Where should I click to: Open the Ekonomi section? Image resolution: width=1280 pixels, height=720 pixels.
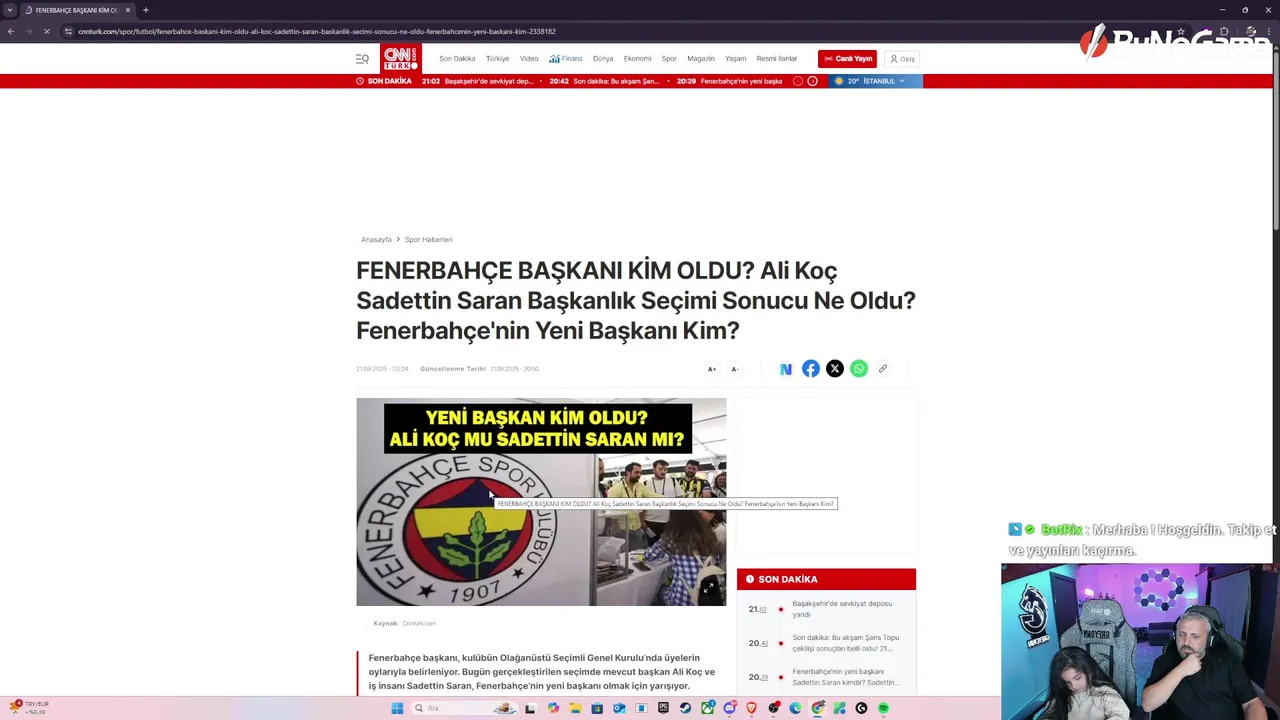click(637, 59)
